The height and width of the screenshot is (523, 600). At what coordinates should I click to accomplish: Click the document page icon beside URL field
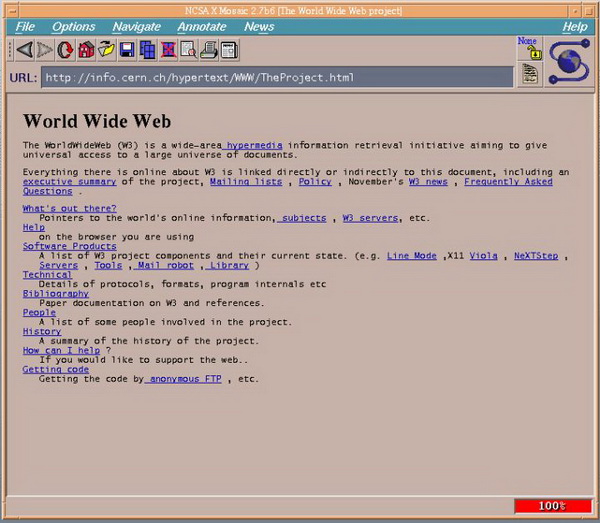tap(529, 75)
